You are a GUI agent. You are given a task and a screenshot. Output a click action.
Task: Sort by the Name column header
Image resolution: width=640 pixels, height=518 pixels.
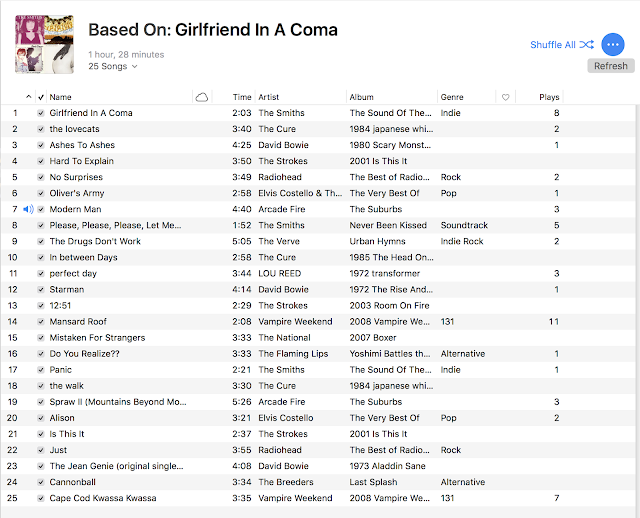[60, 97]
